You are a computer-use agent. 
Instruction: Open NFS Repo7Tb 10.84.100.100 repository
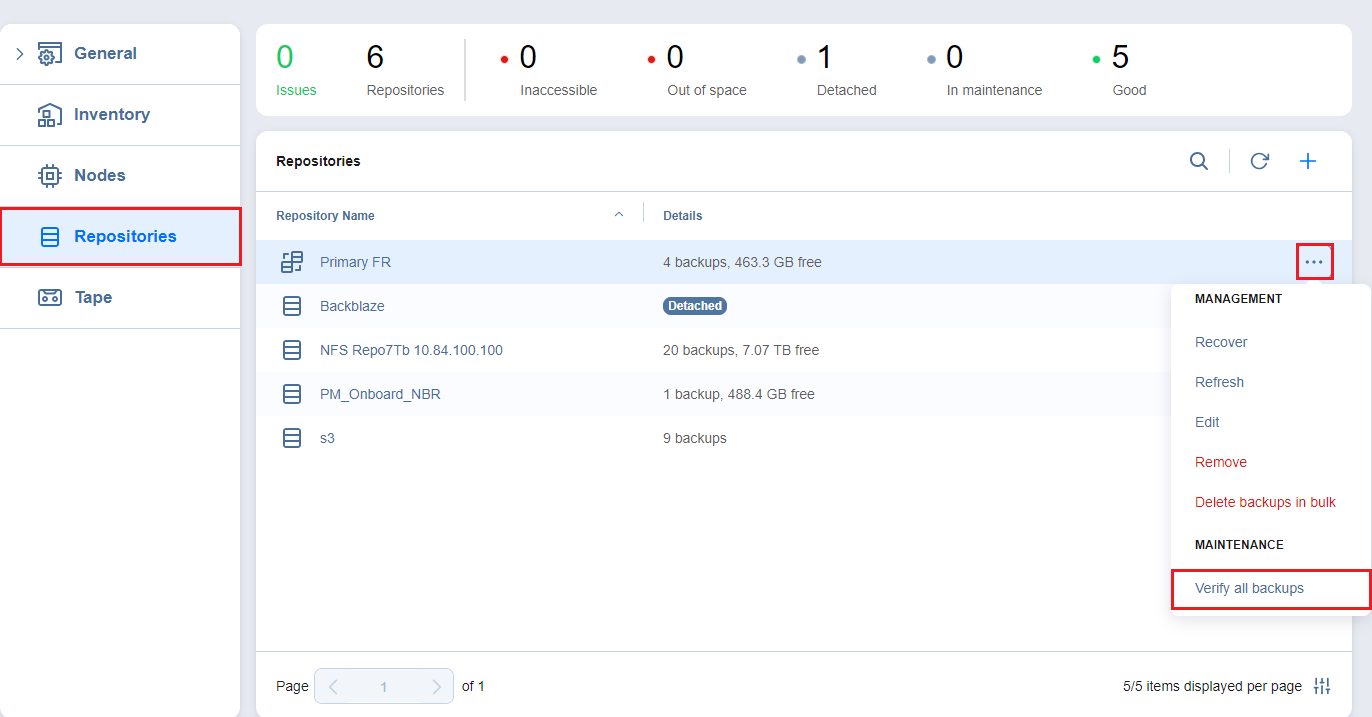pyautogui.click(x=411, y=349)
